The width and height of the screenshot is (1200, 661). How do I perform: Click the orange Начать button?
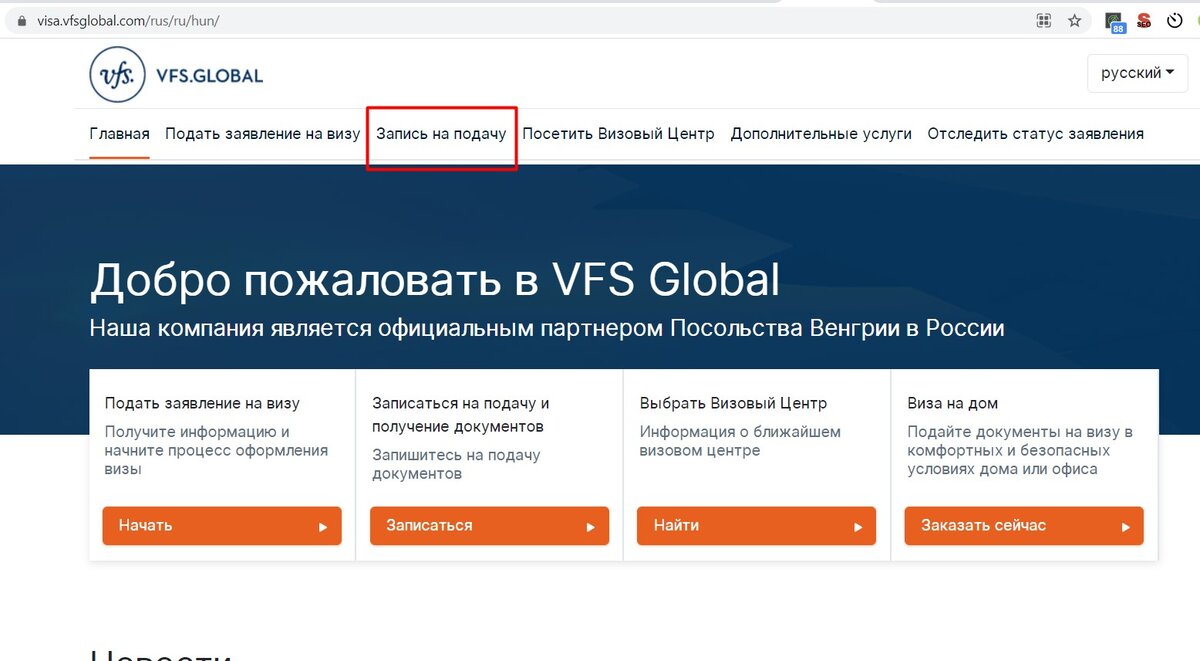pos(222,526)
